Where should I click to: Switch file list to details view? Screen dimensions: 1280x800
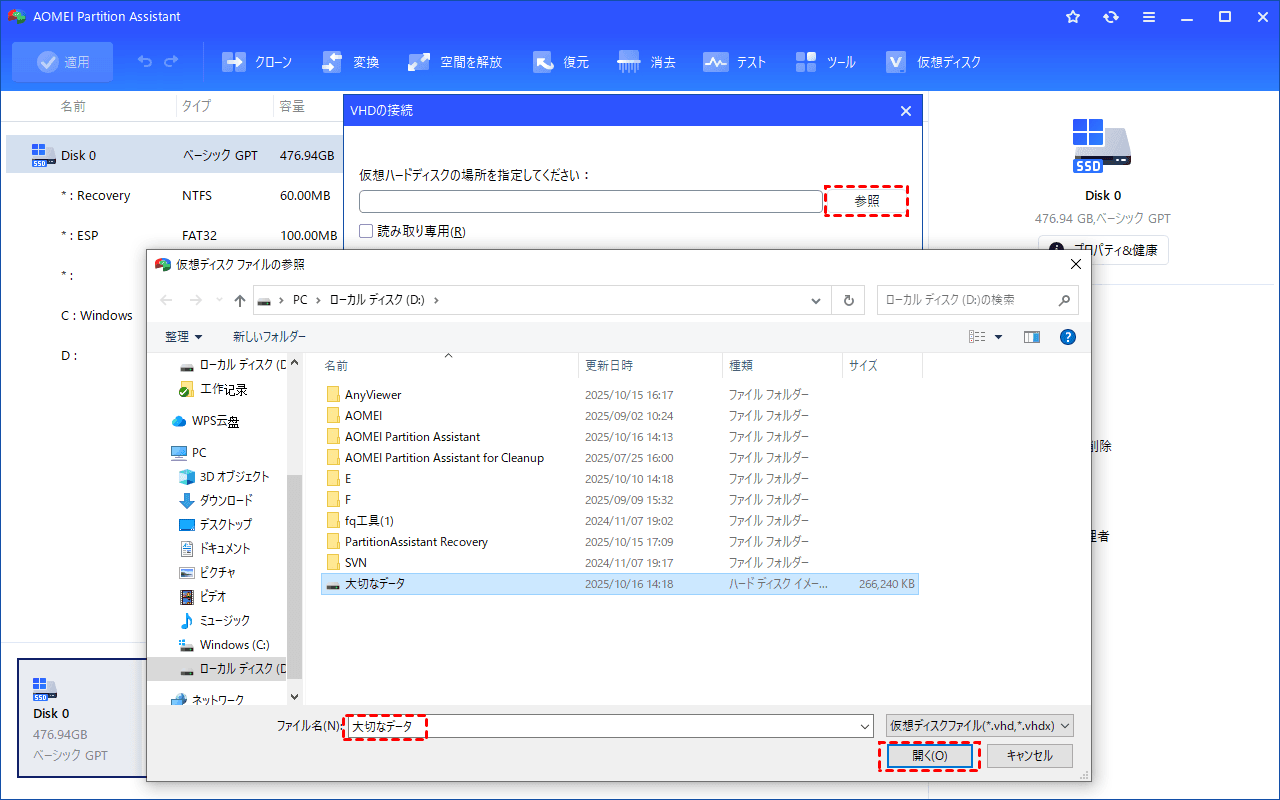pos(978,337)
